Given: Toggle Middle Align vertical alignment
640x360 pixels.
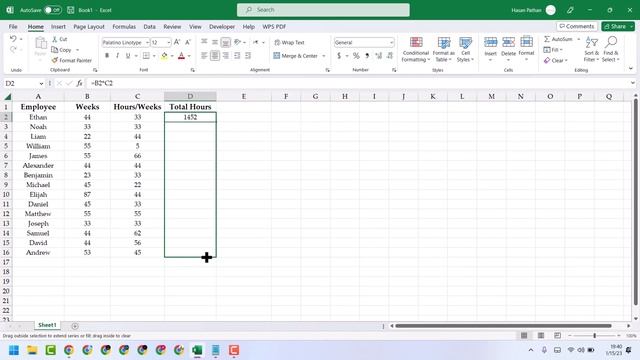Looking at the screenshot, I should (x=215, y=42).
